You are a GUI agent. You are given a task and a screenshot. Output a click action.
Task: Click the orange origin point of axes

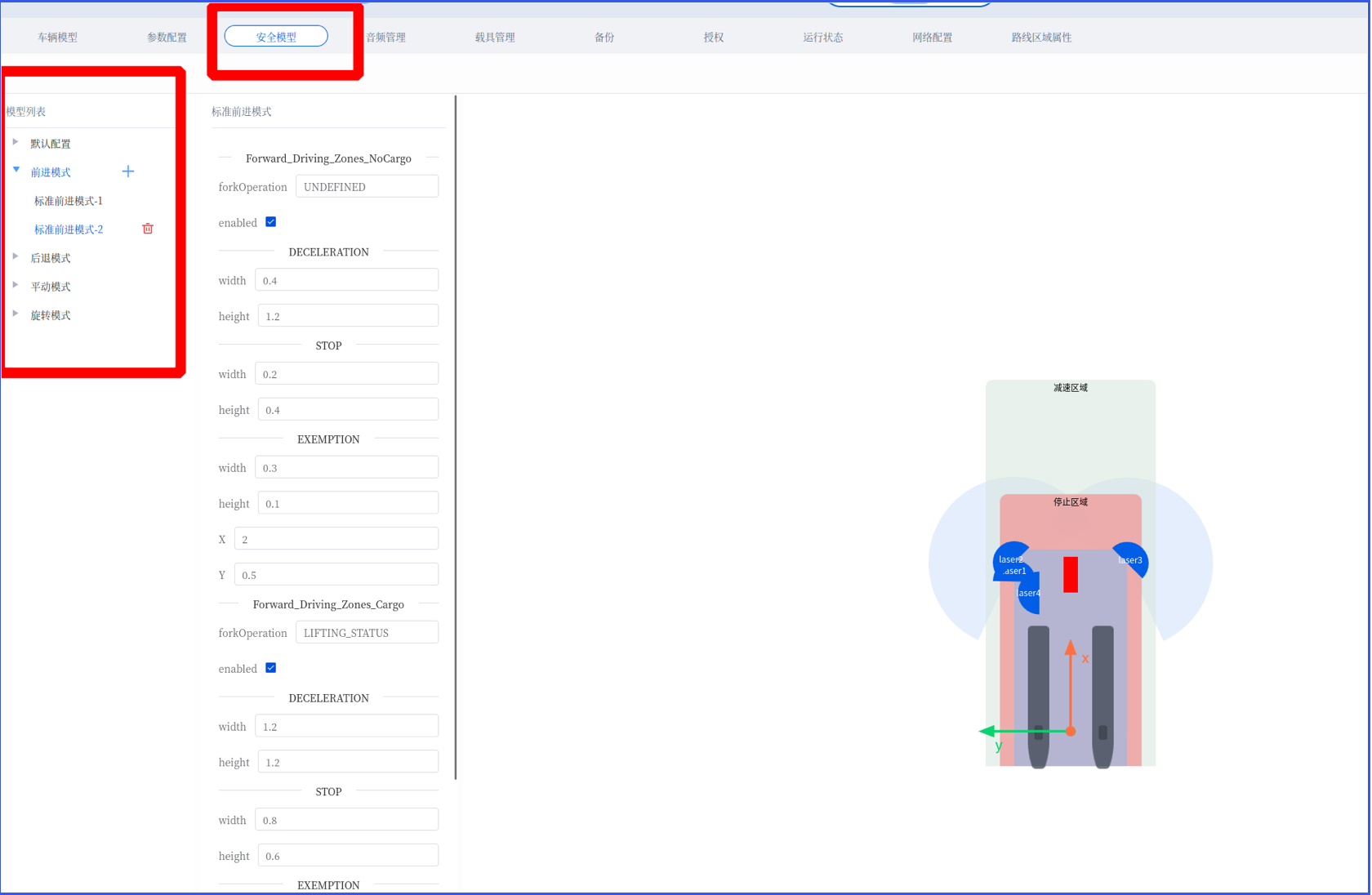point(1071,731)
